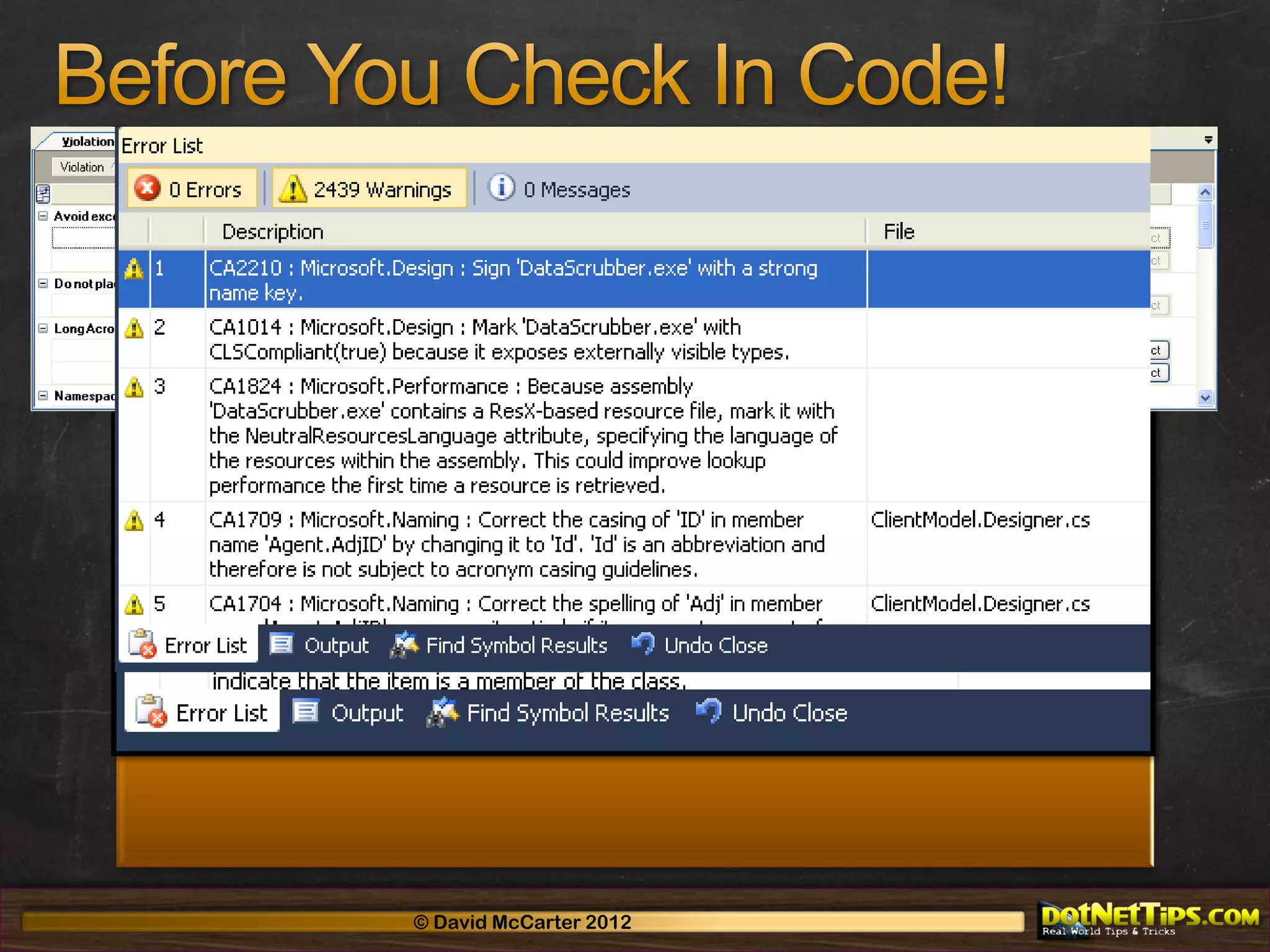Image resolution: width=1270 pixels, height=952 pixels.
Task: Select warning CA1824 NeutralResourcesLanguage description
Action: [x=536, y=436]
